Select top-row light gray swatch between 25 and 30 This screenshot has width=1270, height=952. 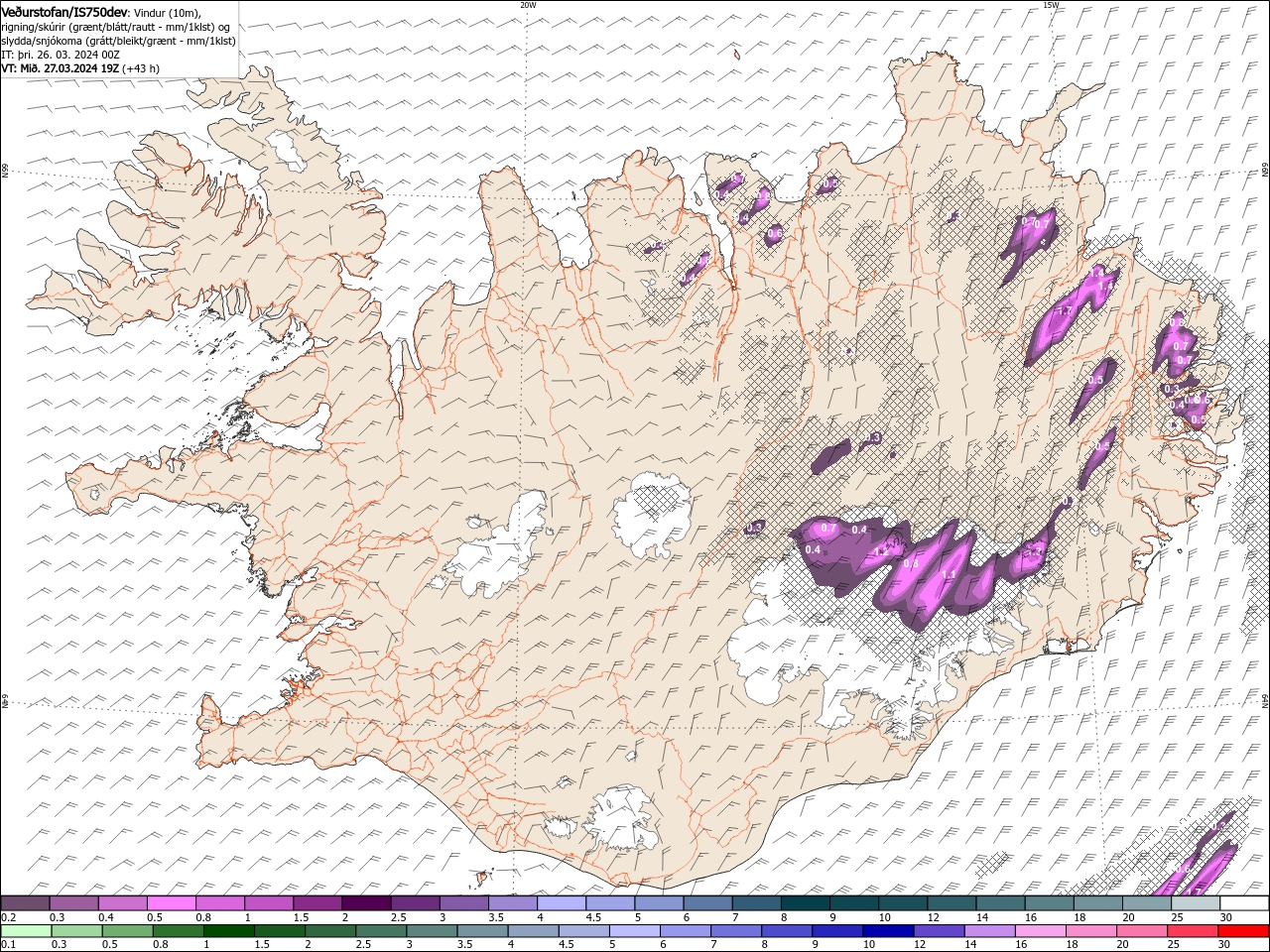tap(1195, 902)
